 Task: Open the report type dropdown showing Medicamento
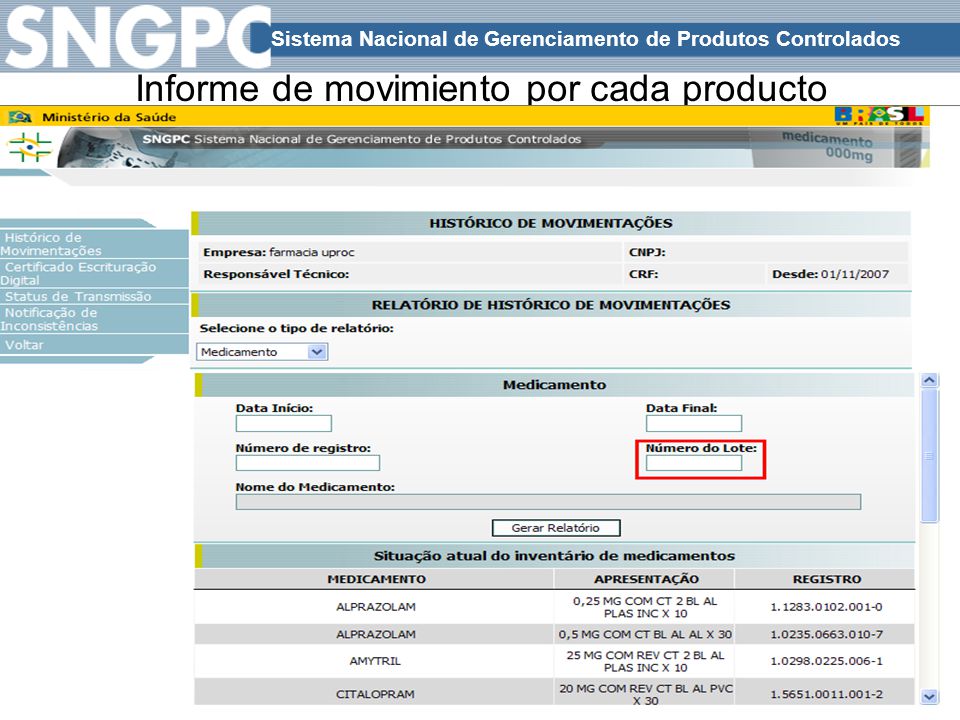point(262,352)
